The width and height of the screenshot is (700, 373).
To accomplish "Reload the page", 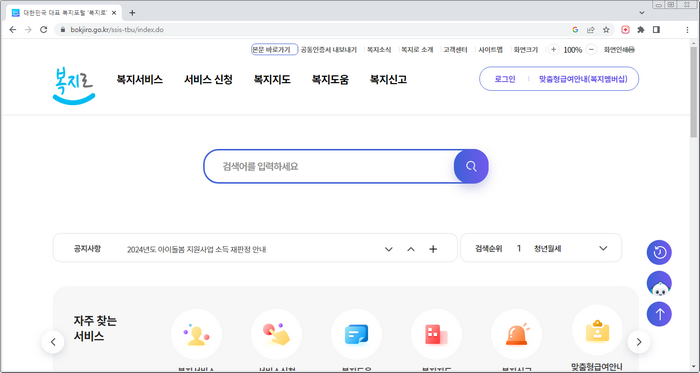I will click(x=43, y=29).
